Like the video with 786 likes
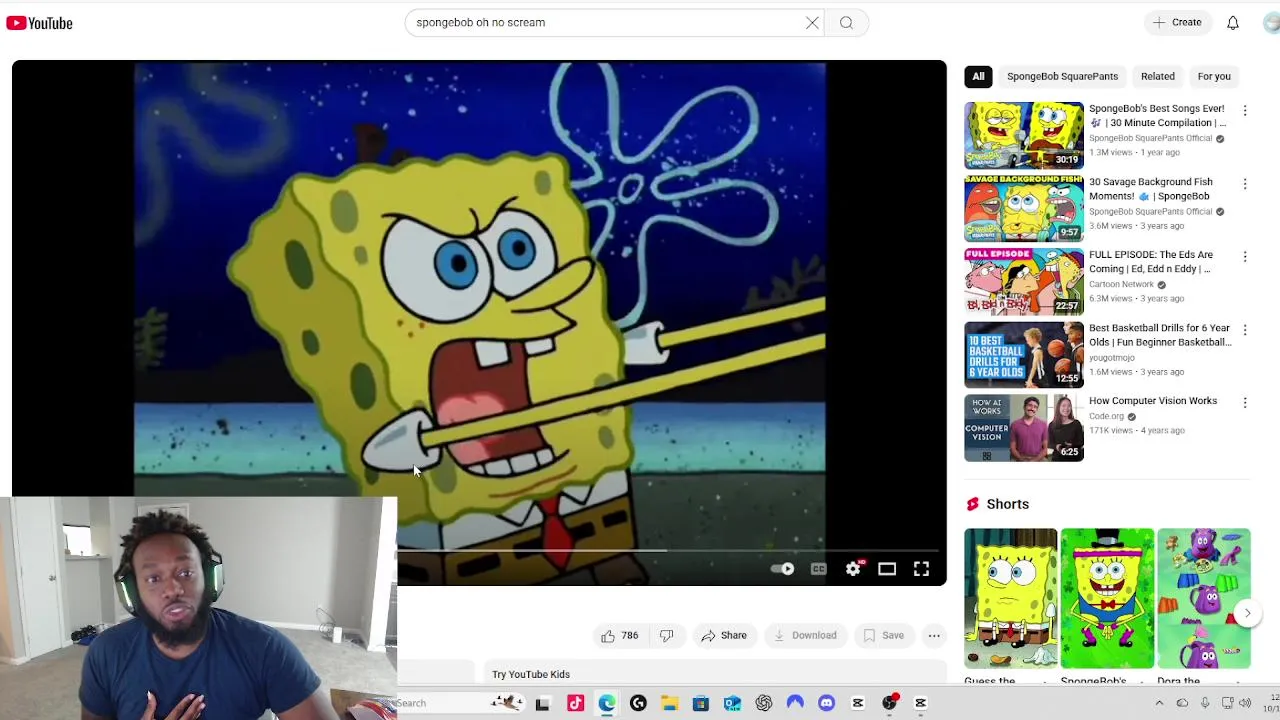This screenshot has width=1280, height=720. click(619, 636)
